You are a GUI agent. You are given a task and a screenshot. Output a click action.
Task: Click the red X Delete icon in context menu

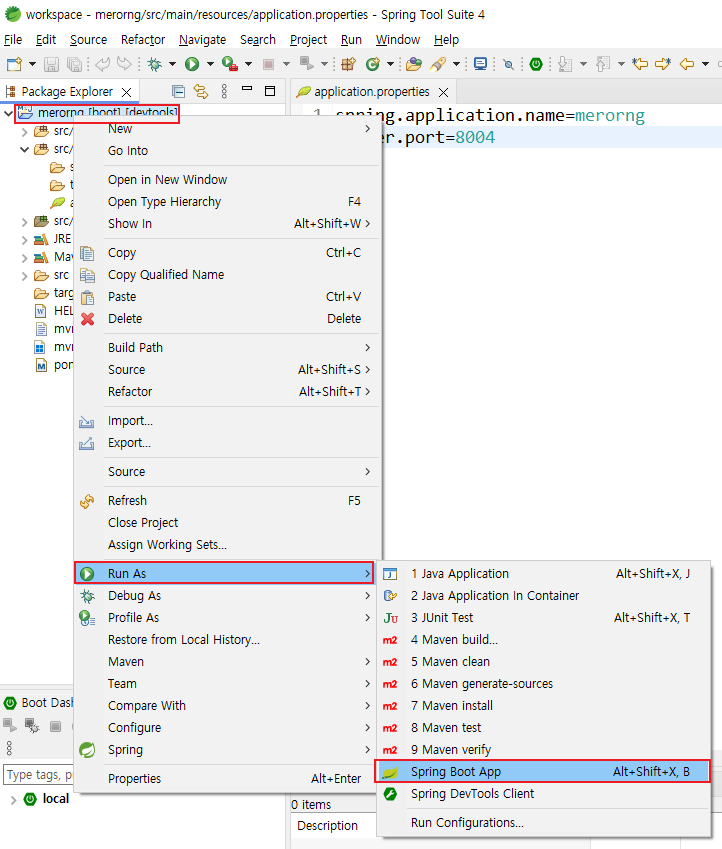(87, 319)
